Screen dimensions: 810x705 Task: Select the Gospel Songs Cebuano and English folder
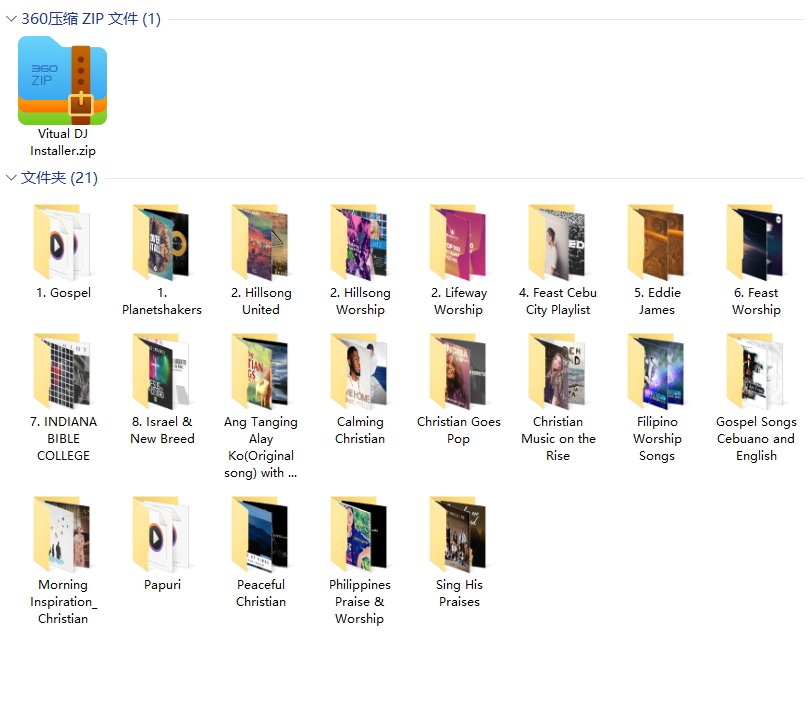pos(756,372)
